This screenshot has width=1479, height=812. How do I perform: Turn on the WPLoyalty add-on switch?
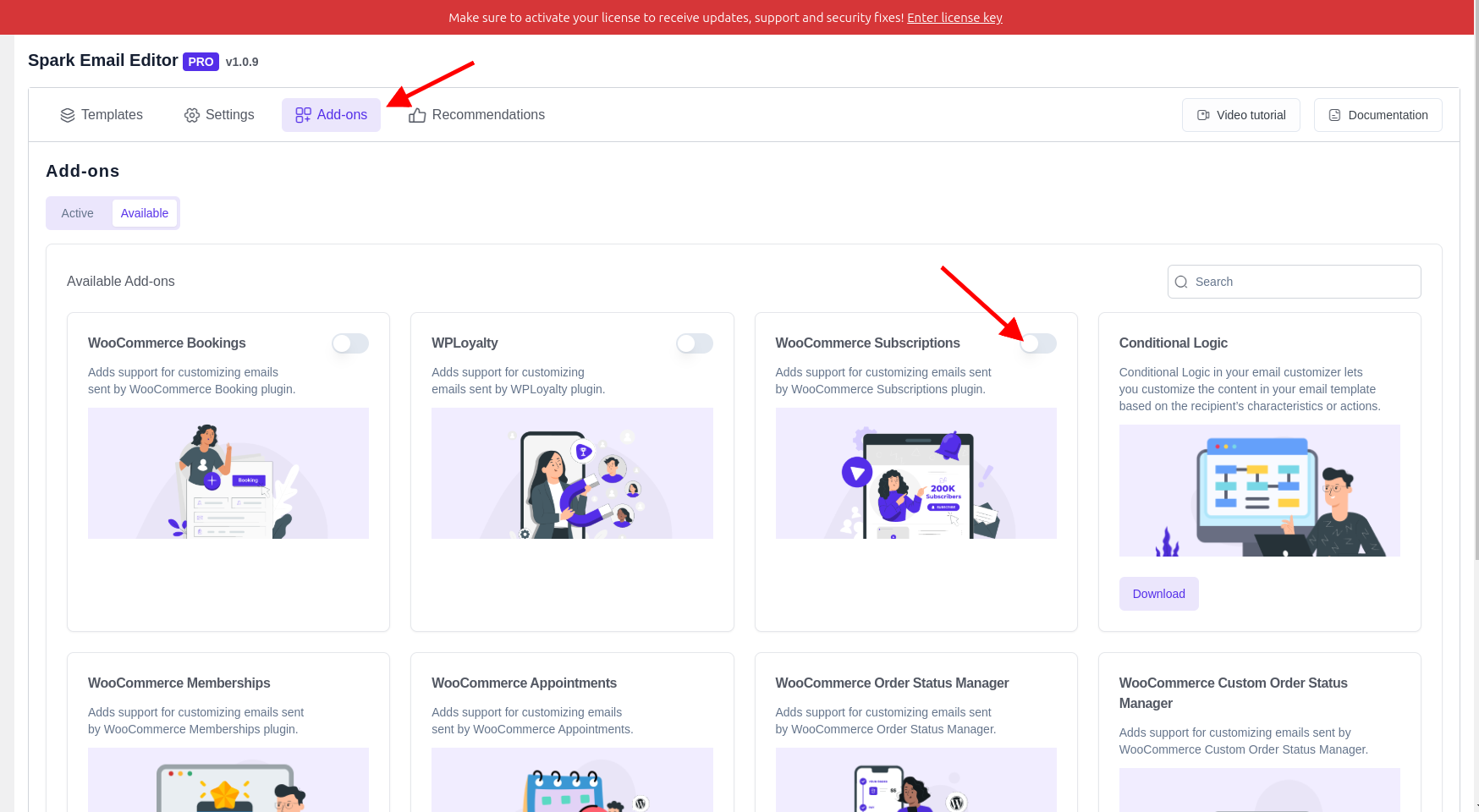(694, 343)
